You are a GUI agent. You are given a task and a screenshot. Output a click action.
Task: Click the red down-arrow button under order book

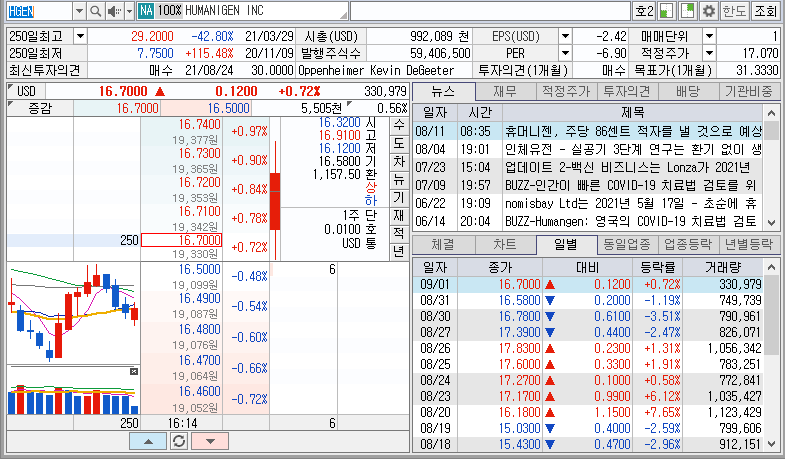[x=210, y=441]
